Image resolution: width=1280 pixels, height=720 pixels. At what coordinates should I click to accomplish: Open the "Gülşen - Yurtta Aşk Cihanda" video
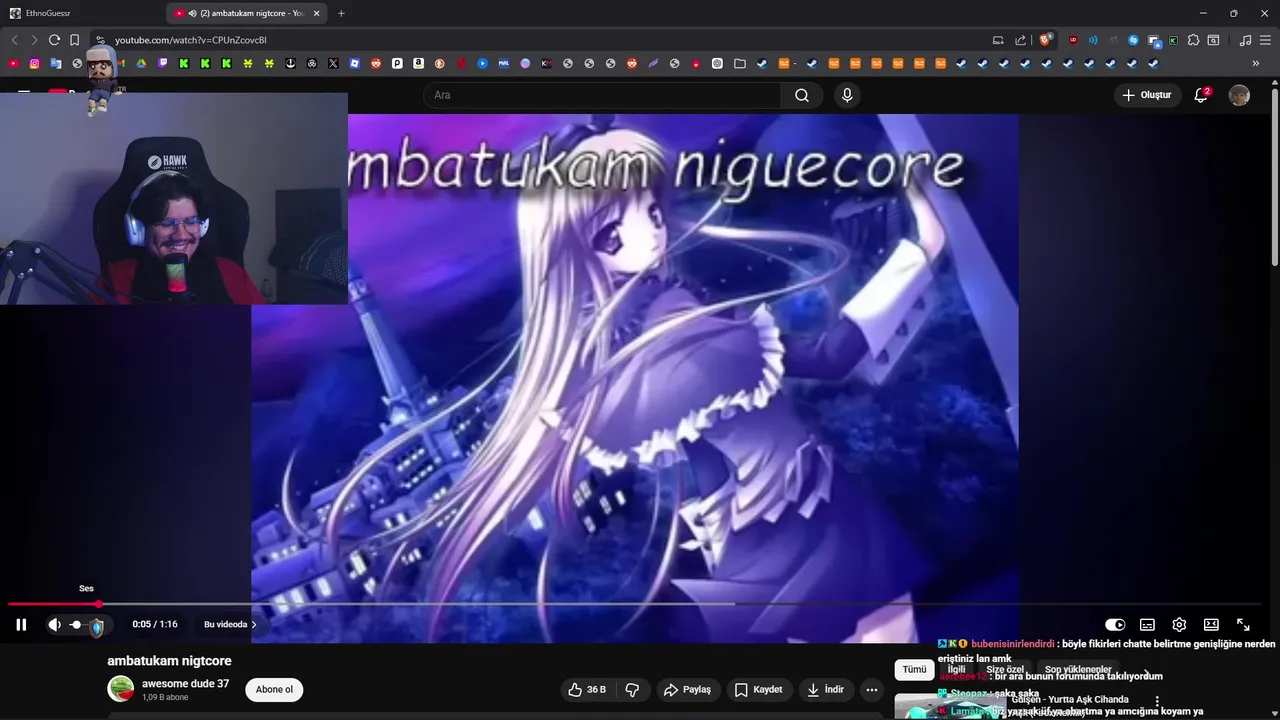click(1070, 699)
